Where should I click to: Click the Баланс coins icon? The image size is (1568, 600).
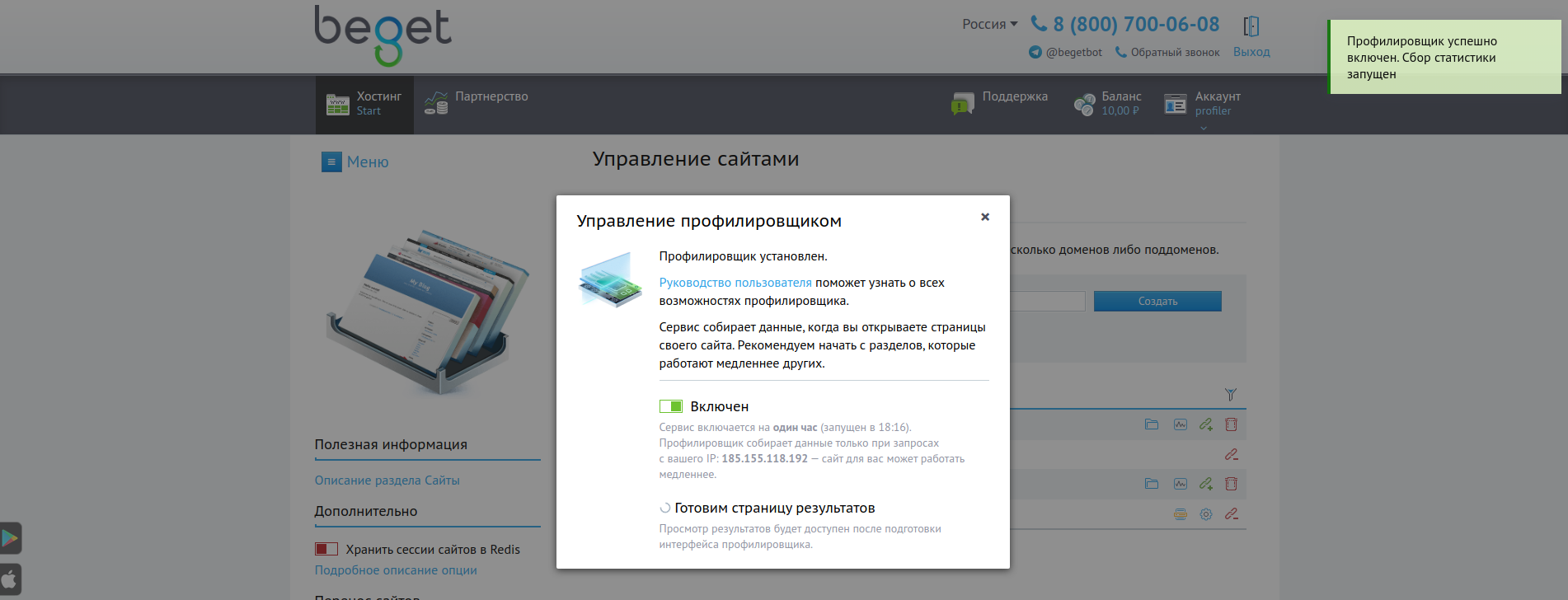(x=1085, y=105)
